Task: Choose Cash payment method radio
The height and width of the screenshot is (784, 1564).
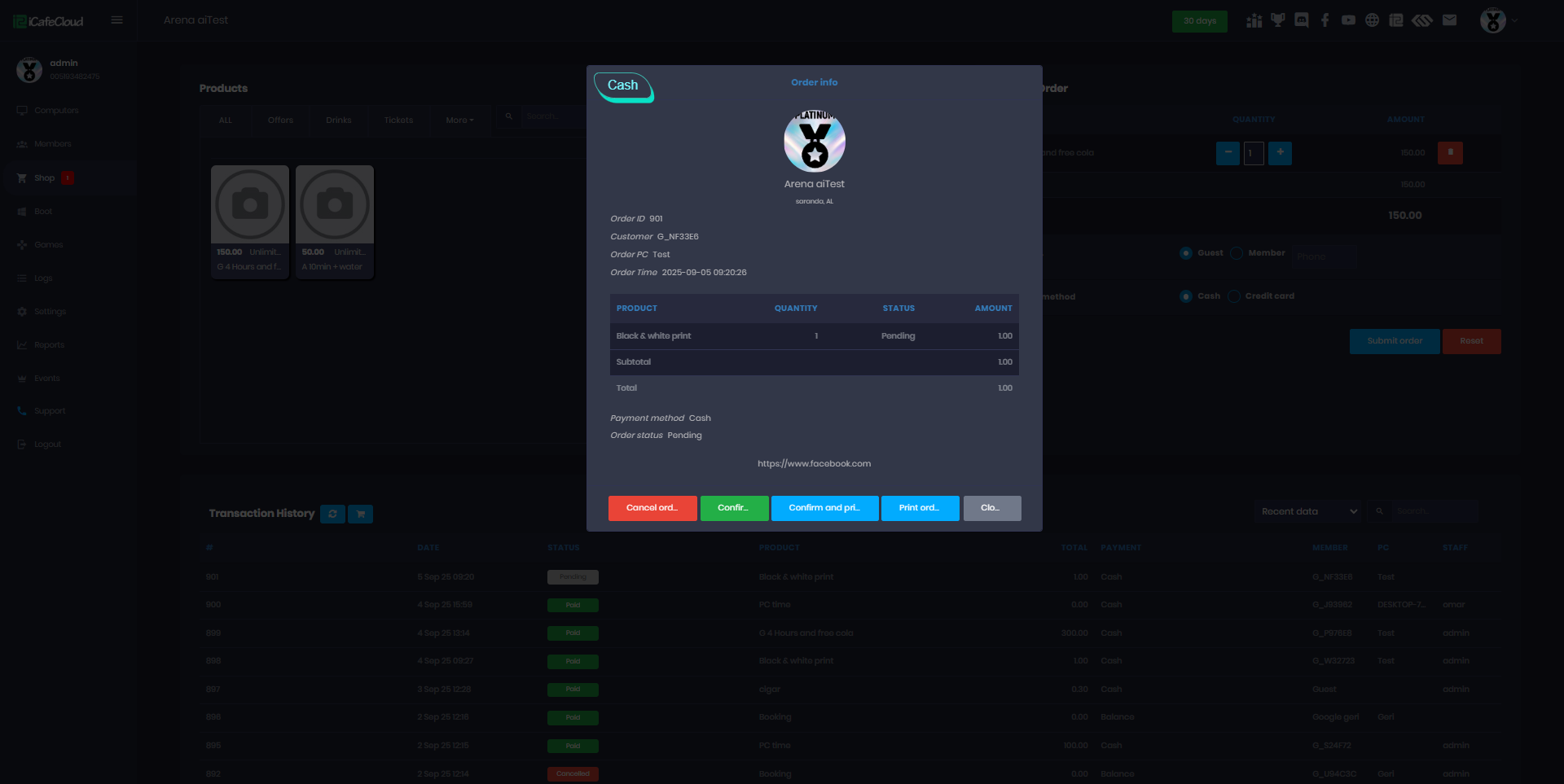Action: (x=1186, y=296)
